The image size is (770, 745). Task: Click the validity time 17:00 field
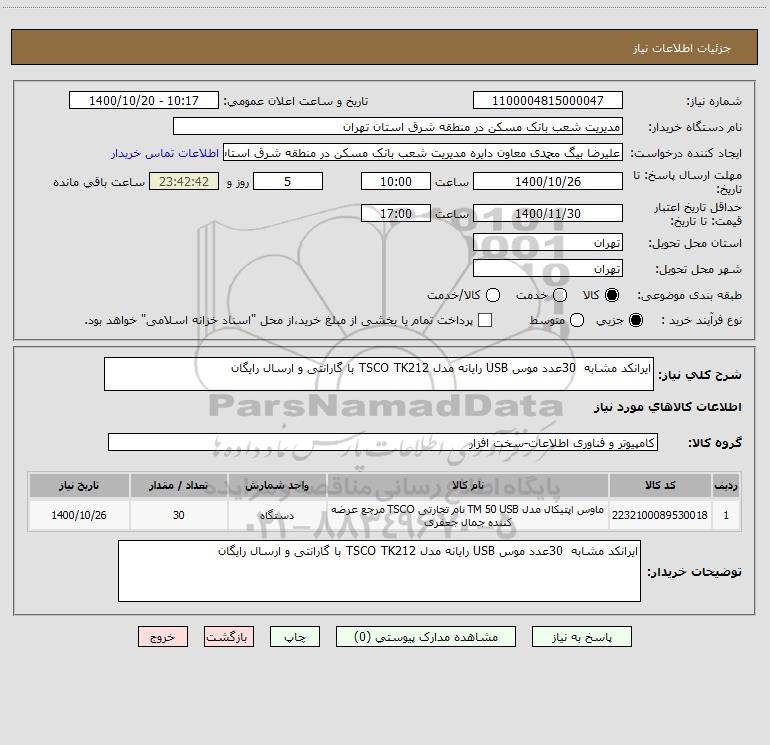(396, 213)
